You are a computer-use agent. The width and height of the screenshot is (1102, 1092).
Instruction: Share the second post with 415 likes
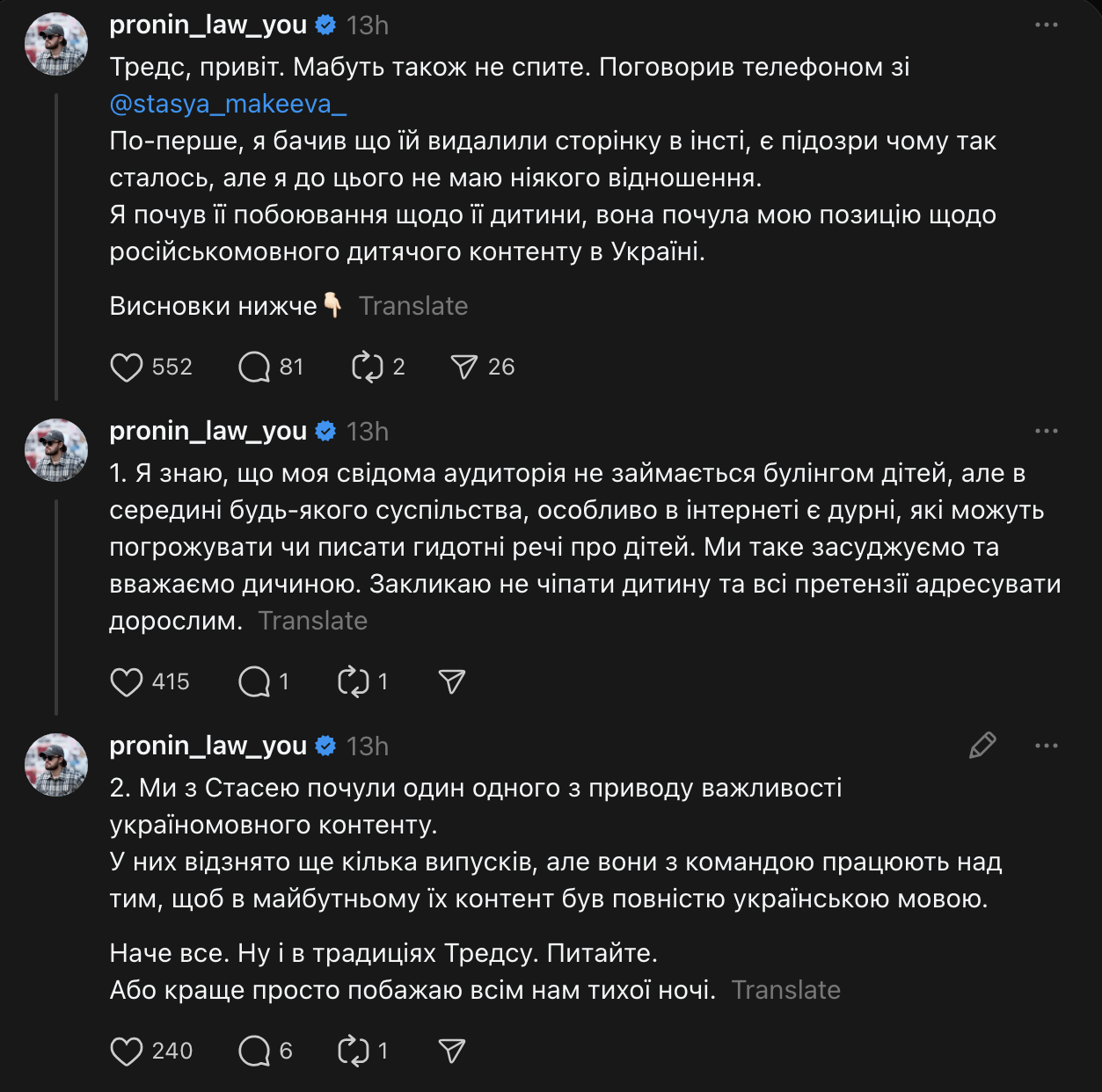(x=451, y=681)
